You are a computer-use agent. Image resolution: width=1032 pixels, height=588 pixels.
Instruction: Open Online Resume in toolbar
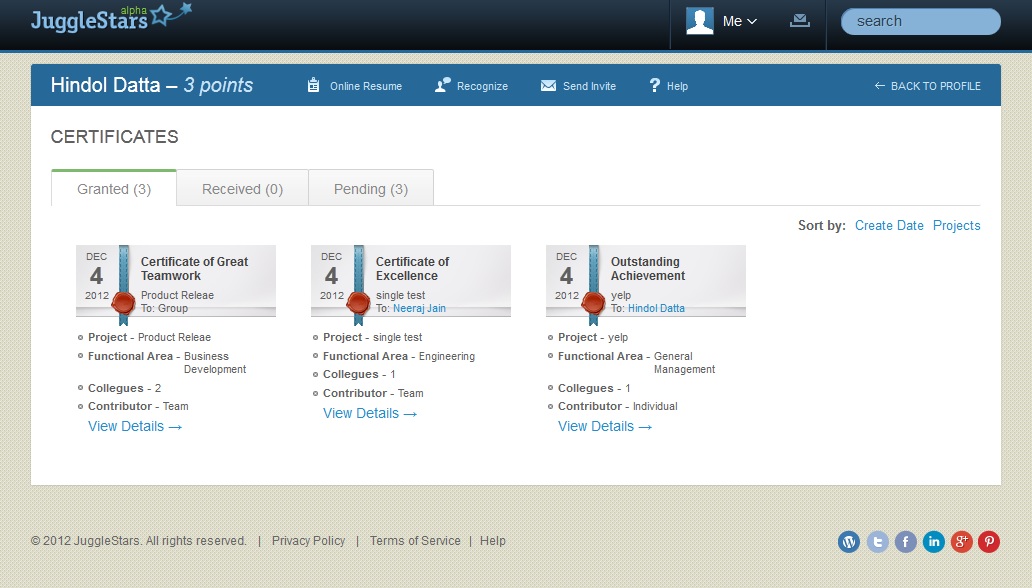355,86
